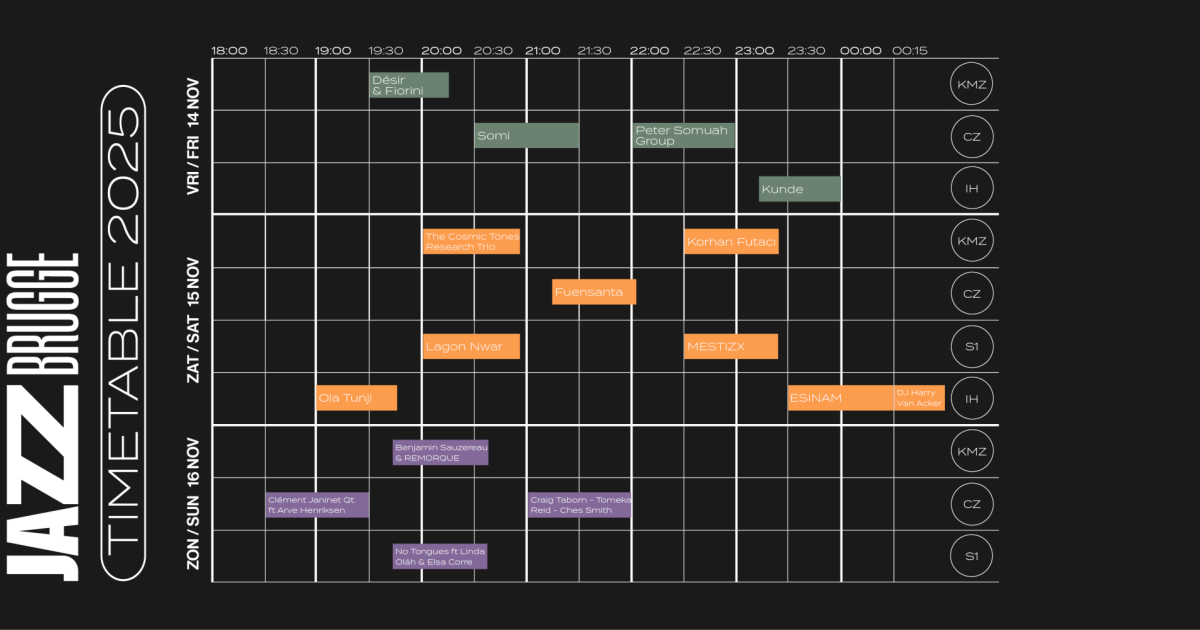
Task: Click the 21:30 time header
Action: [594, 50]
